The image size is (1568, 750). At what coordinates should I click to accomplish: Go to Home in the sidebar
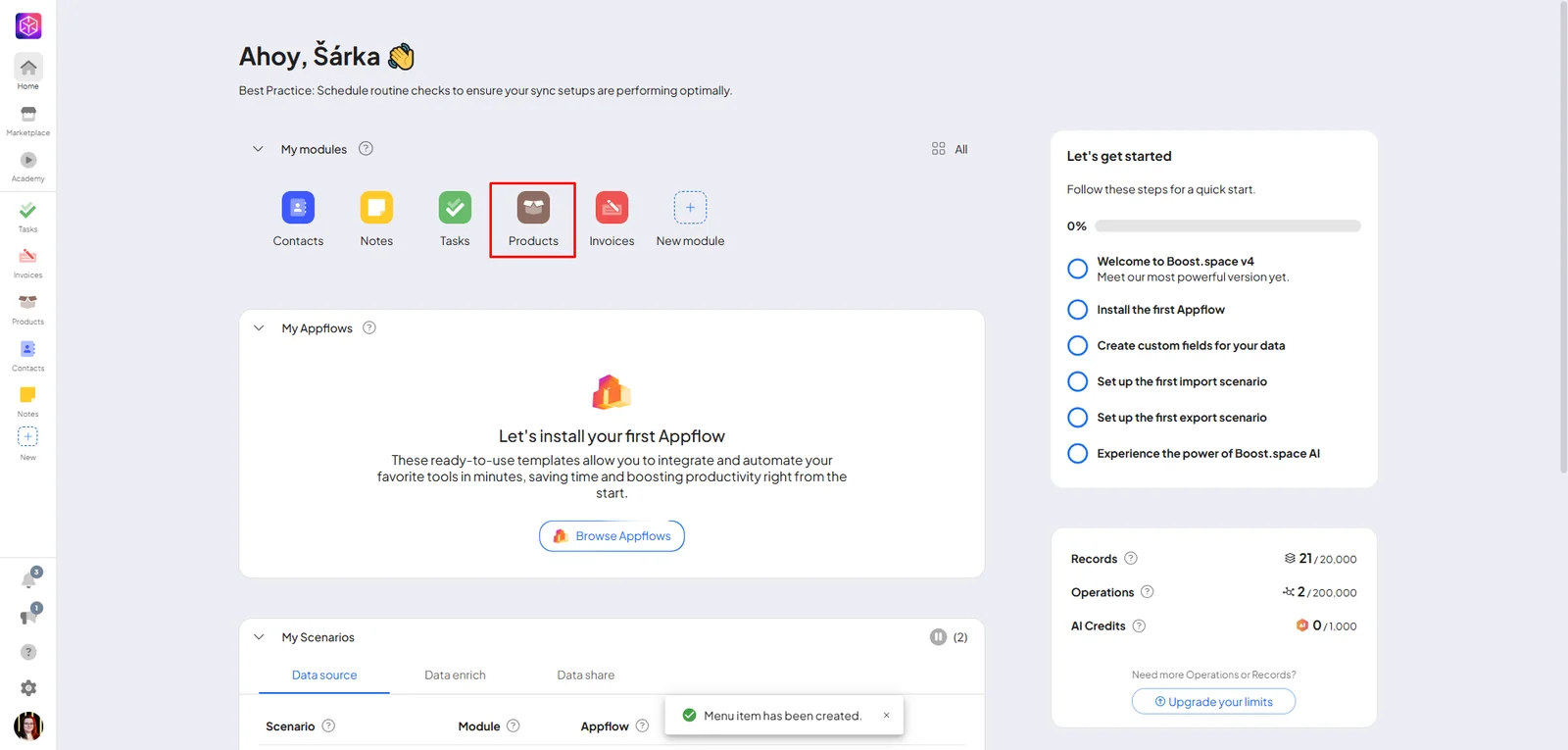coord(28,73)
